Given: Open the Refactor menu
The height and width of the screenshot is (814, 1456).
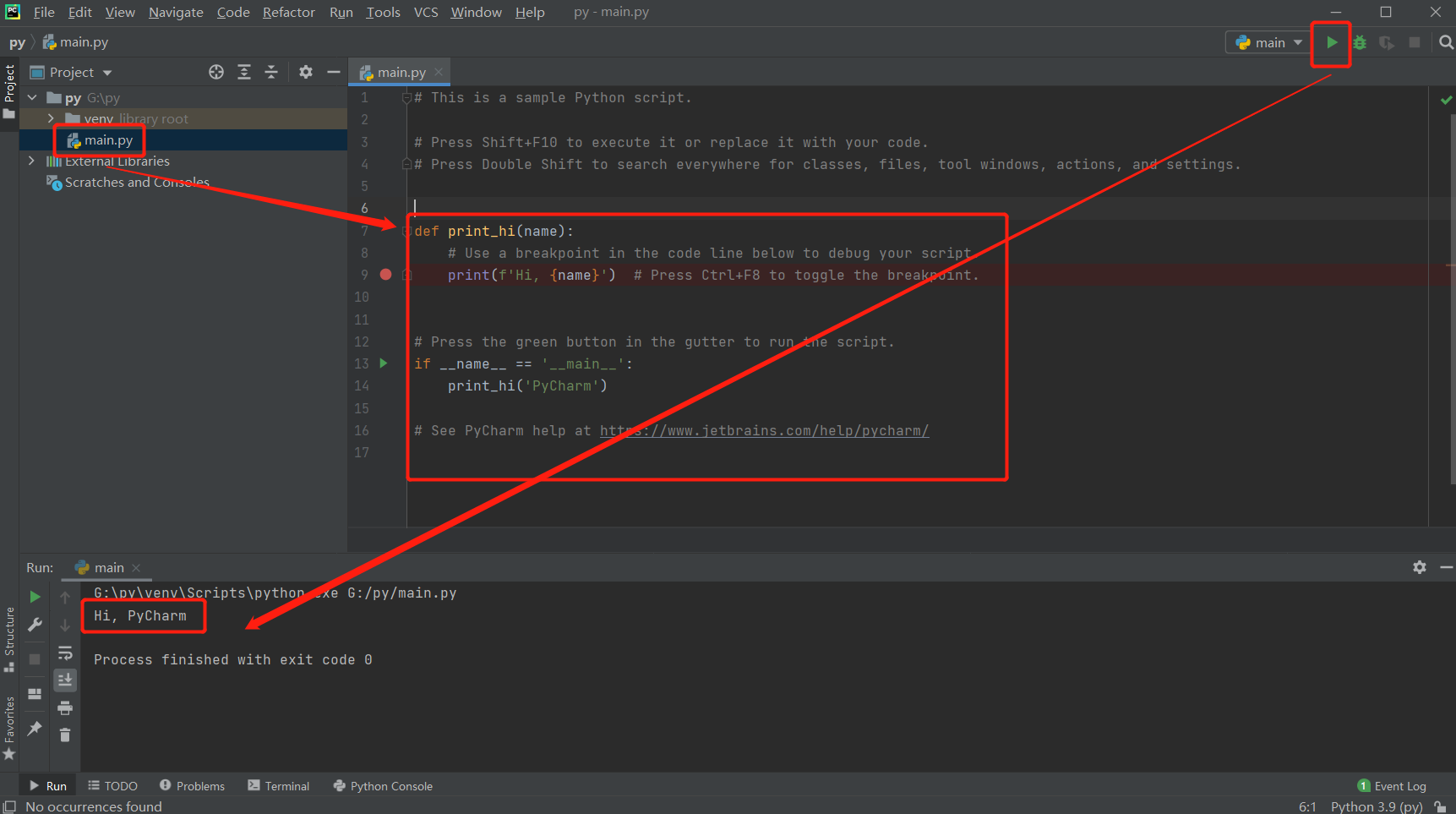Looking at the screenshot, I should pos(288,12).
